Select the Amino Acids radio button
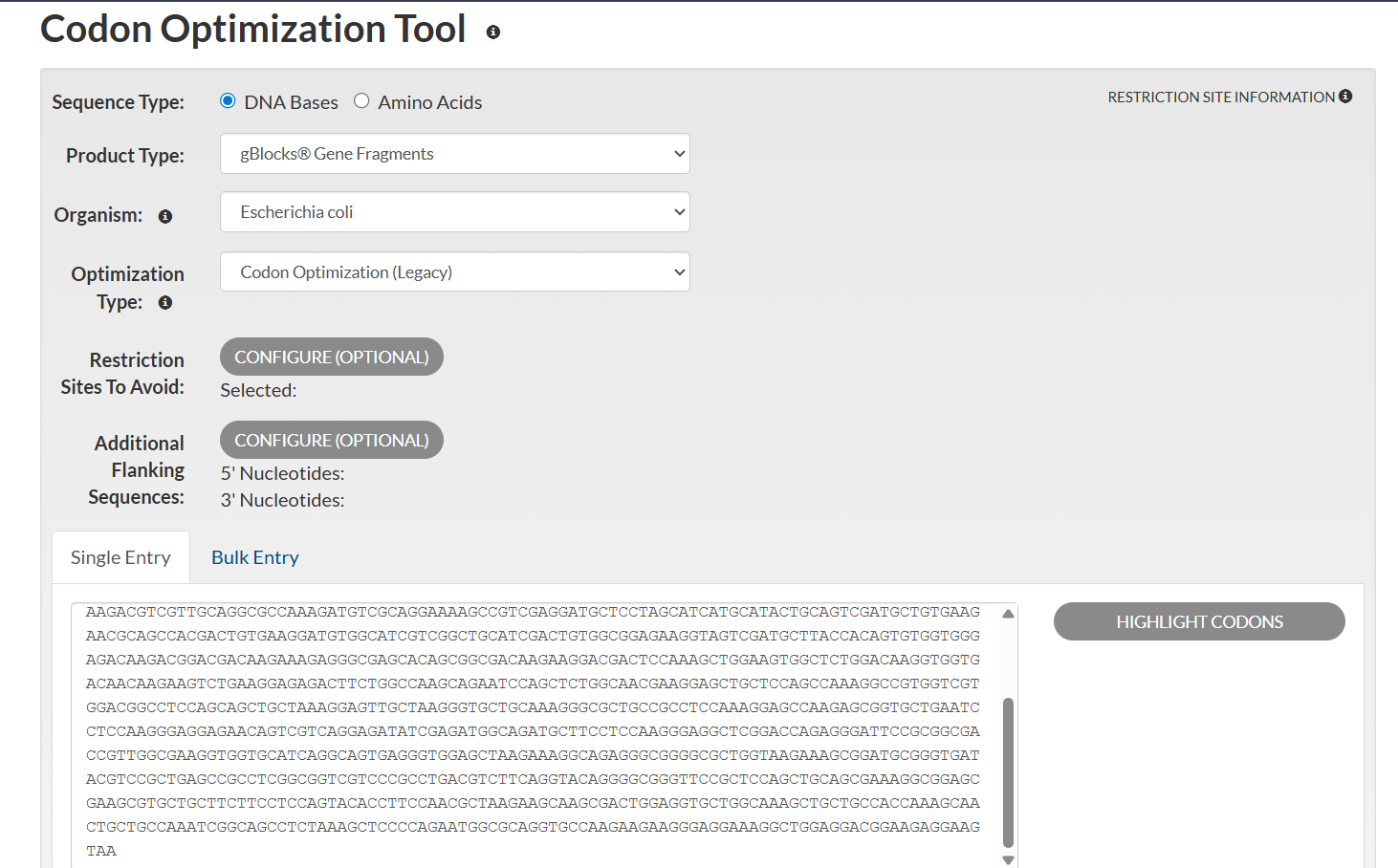1398x868 pixels. click(x=361, y=101)
